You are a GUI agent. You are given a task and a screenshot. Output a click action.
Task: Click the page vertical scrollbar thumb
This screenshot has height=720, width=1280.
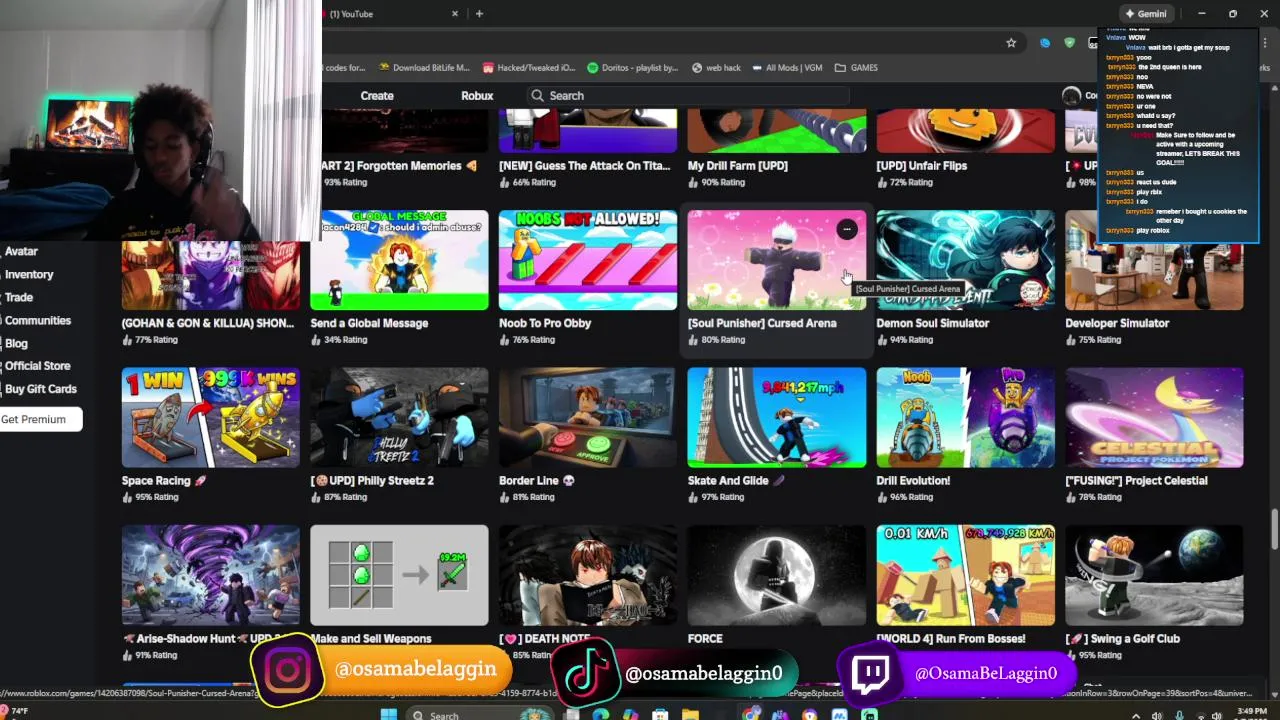1274,529
